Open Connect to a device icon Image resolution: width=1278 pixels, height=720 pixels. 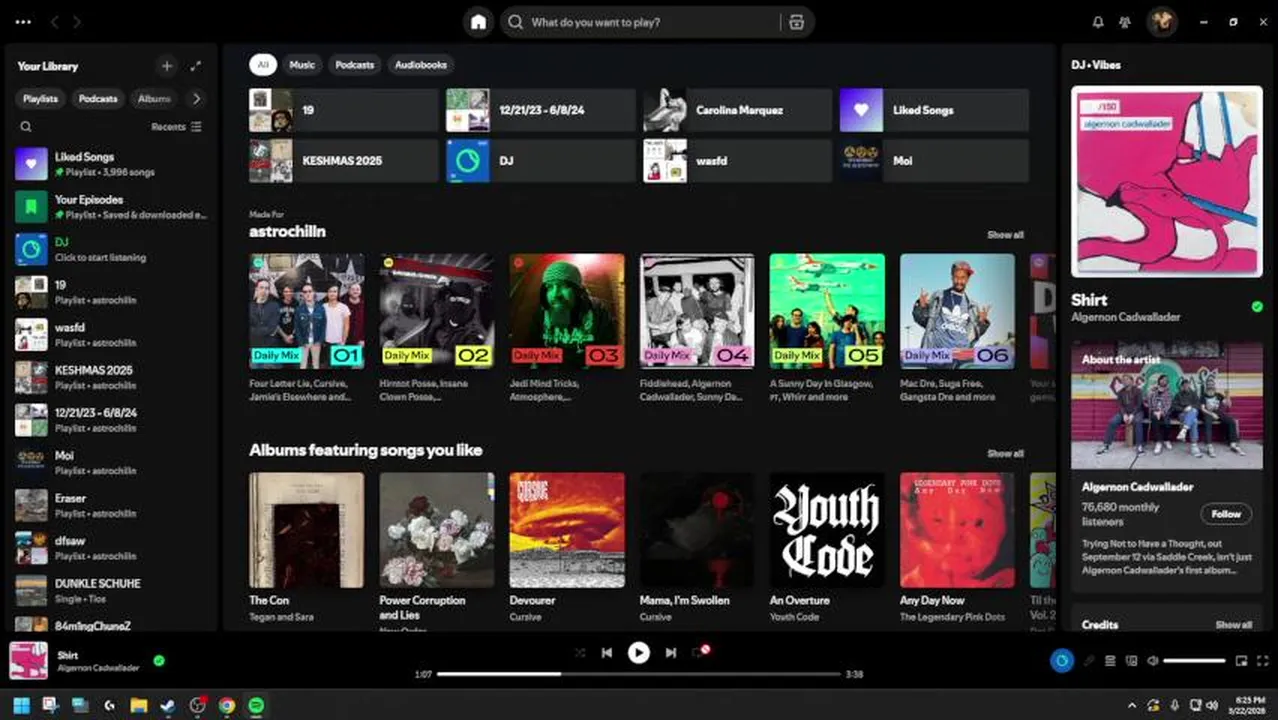pyautogui.click(x=1131, y=661)
